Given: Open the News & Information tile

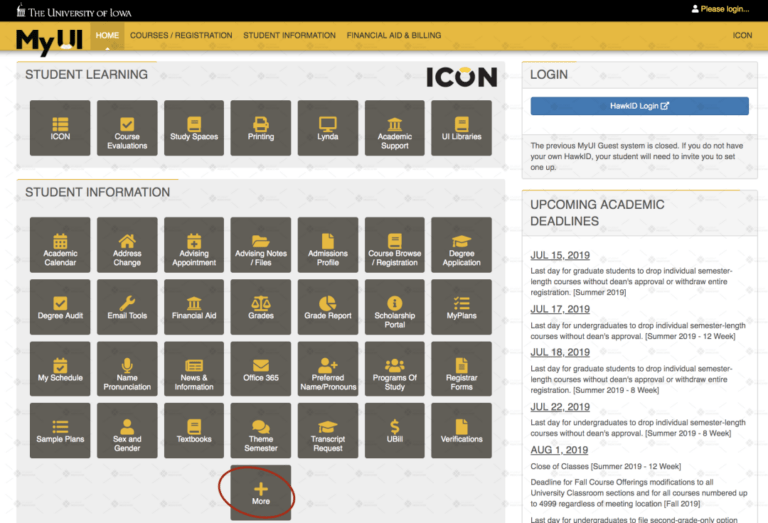Looking at the screenshot, I should tap(194, 369).
